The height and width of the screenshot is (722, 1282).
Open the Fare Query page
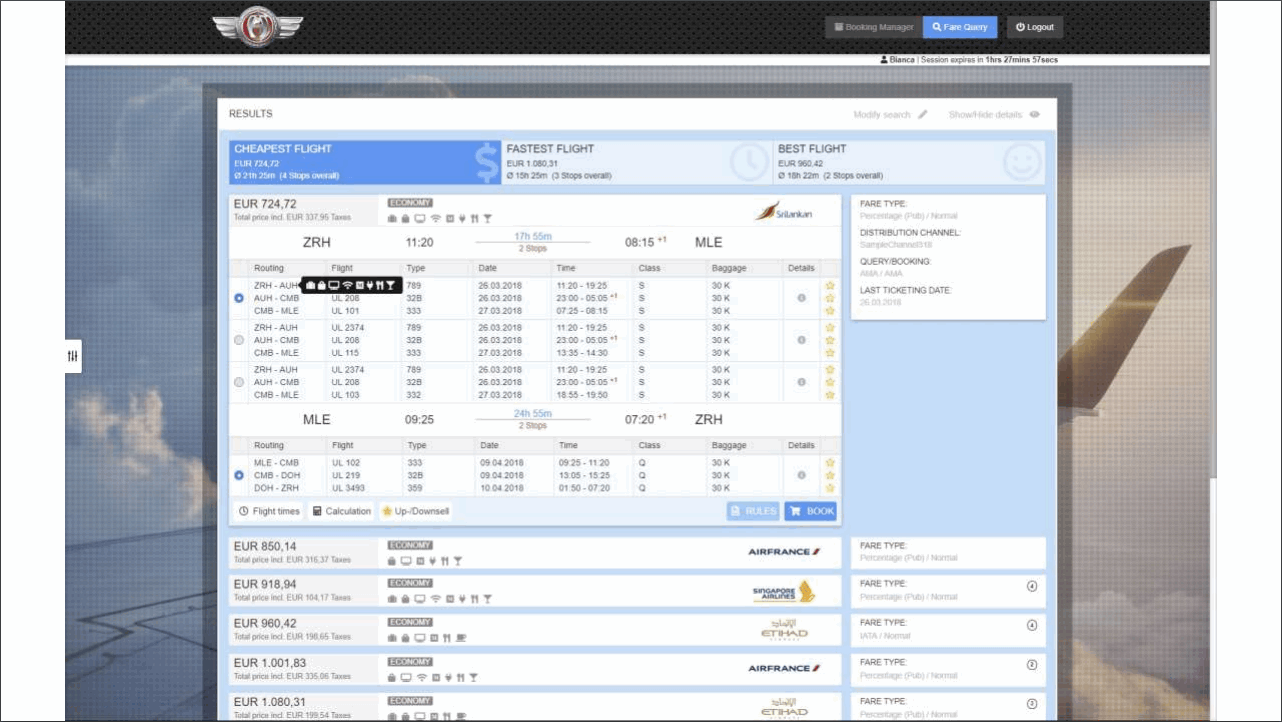point(959,27)
